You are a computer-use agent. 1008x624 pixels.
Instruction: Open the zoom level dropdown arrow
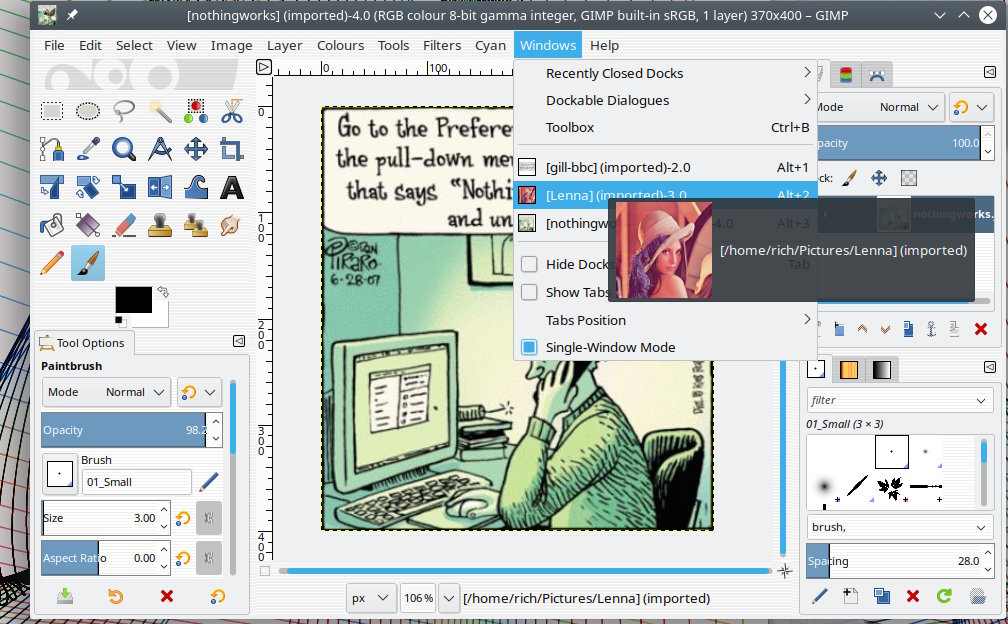(x=449, y=598)
